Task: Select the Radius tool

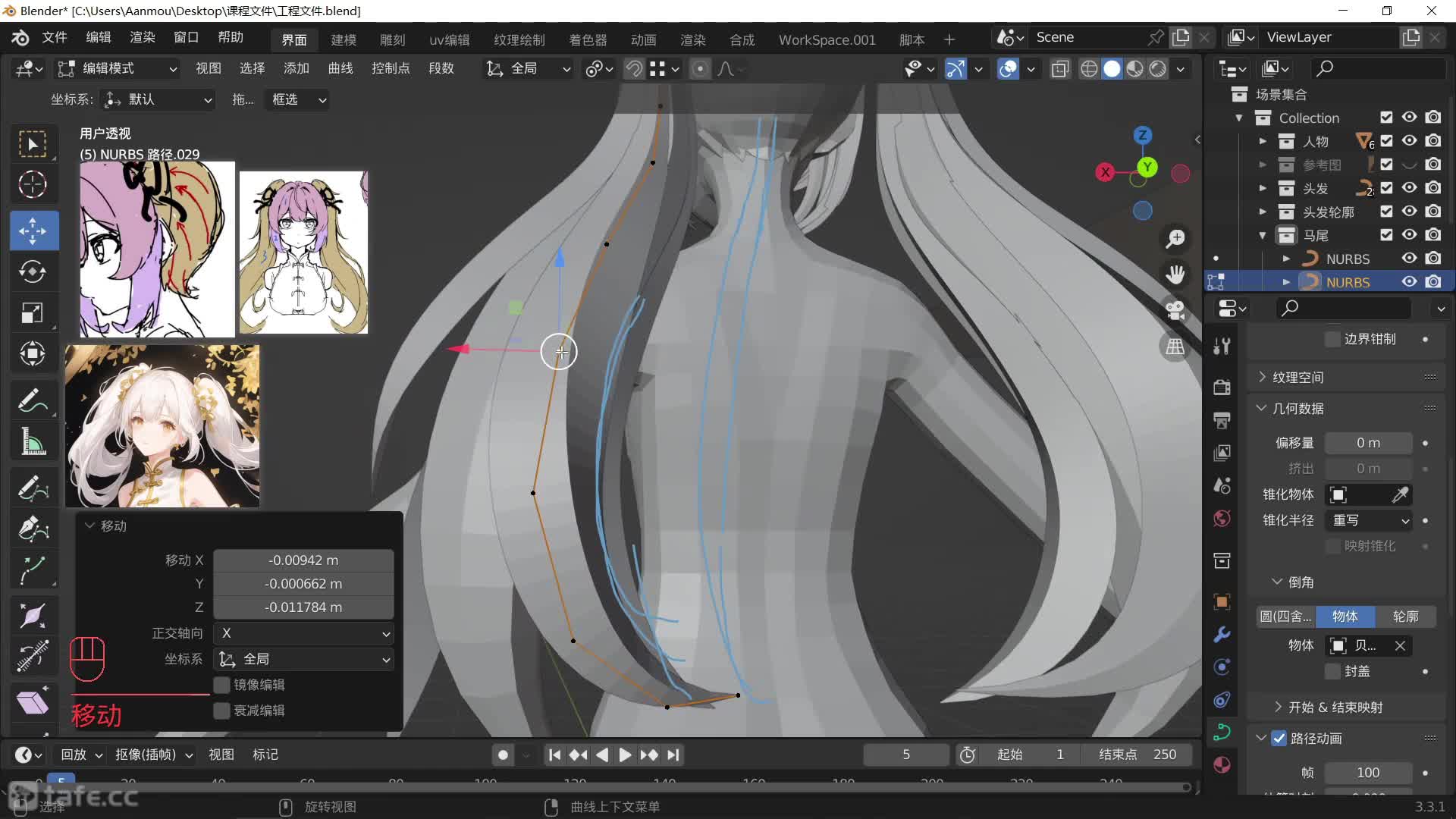Action: tap(33, 616)
